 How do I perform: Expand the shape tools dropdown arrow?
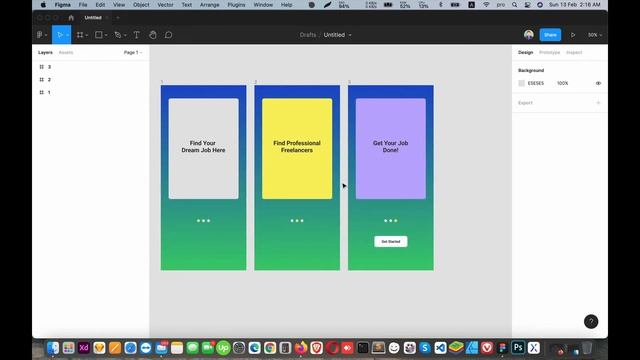tap(106, 36)
